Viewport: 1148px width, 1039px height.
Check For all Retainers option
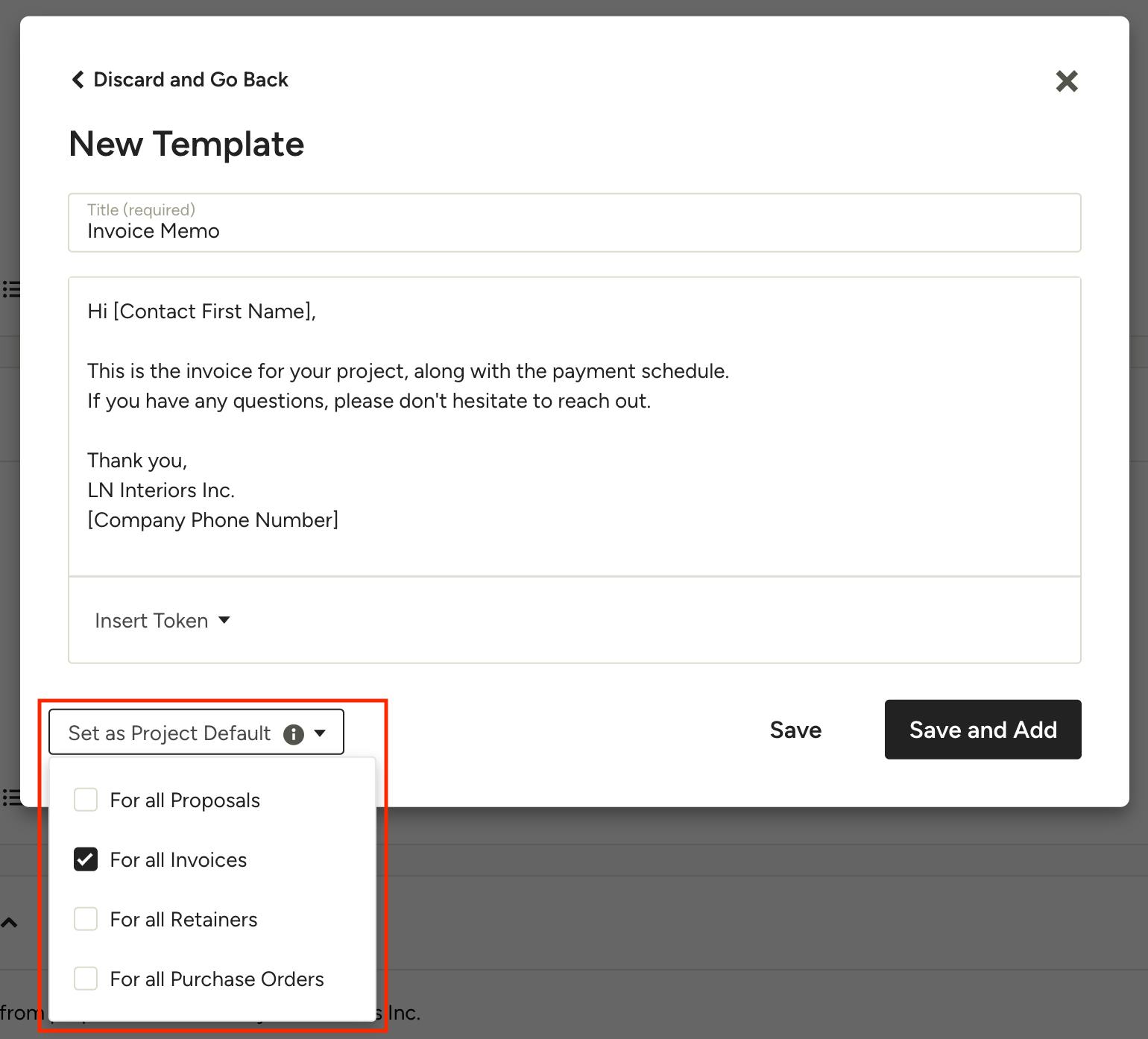tap(86, 919)
